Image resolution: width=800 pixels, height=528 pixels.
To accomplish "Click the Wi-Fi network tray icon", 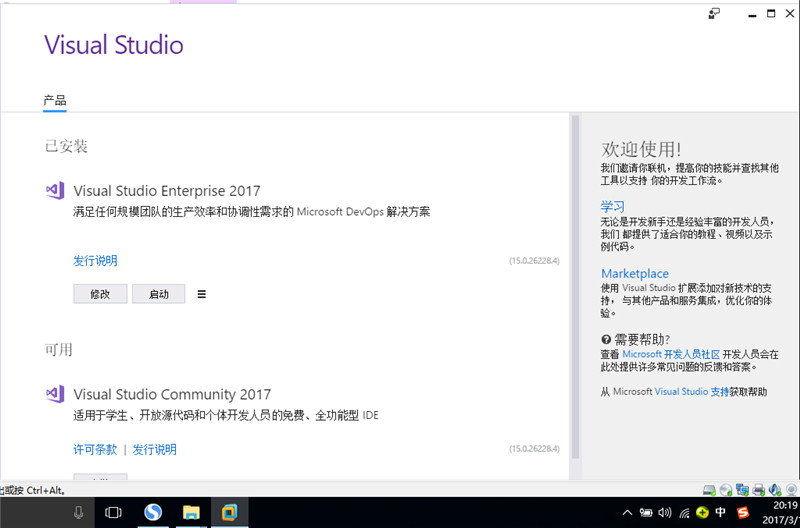I will (685, 512).
